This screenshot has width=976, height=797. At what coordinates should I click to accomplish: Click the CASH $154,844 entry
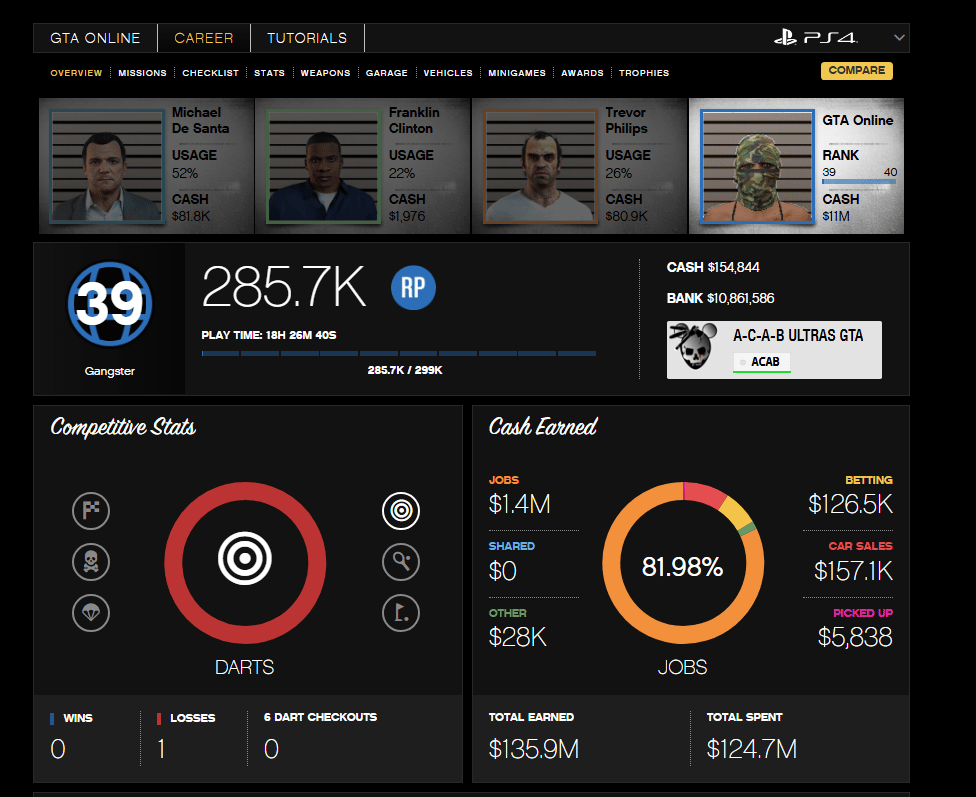[713, 267]
